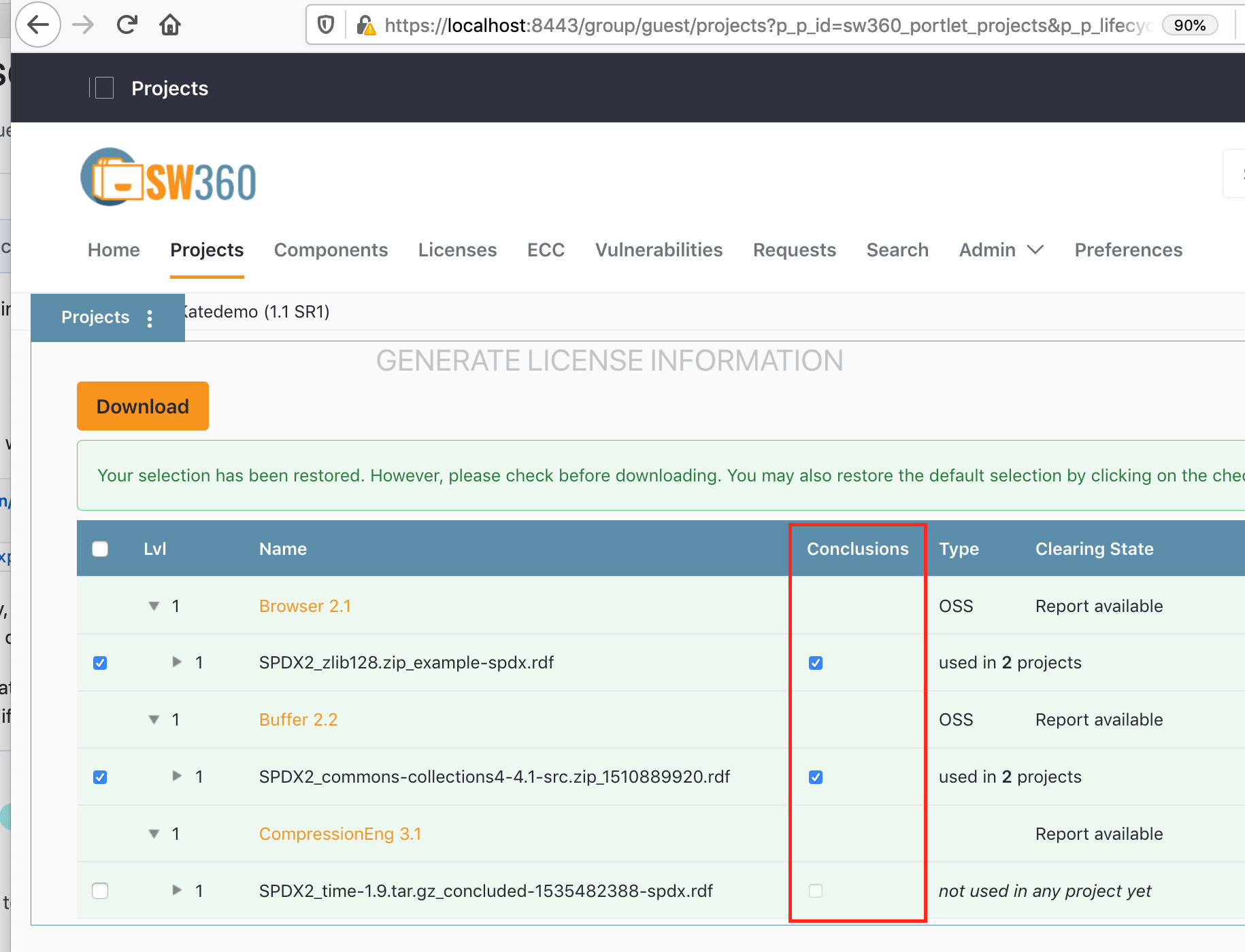
Task: Collapse the Browser 2.1 tree entry
Action: point(154,606)
